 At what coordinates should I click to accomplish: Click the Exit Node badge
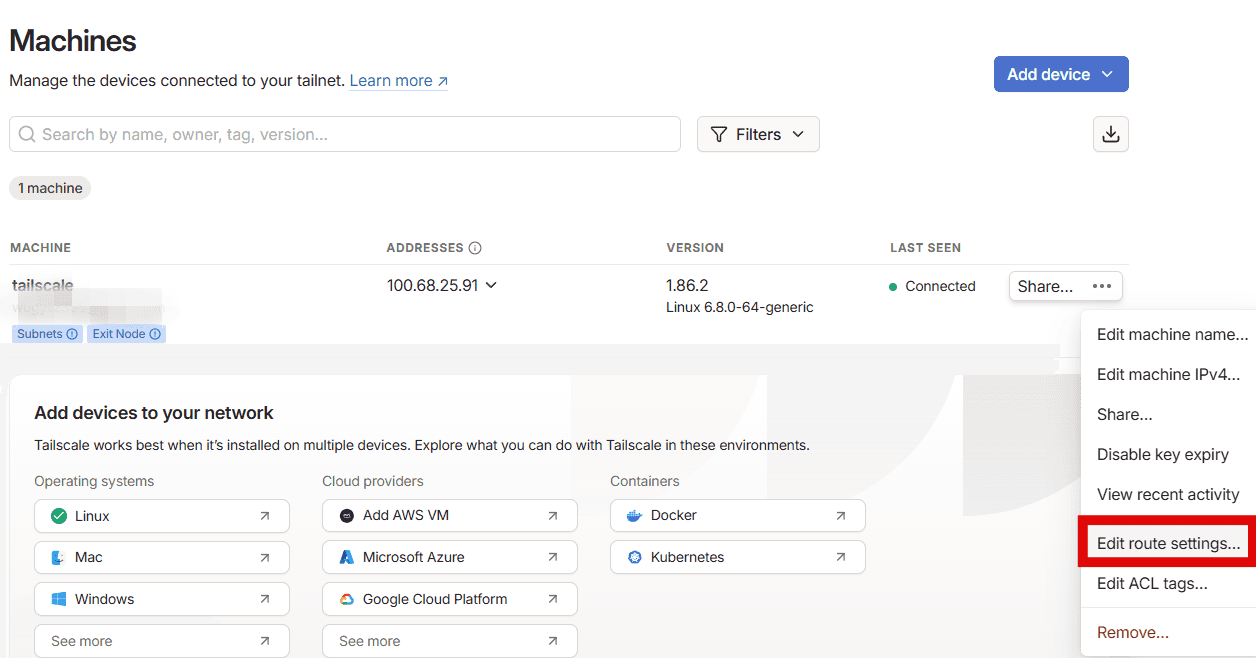pyautogui.click(x=127, y=334)
